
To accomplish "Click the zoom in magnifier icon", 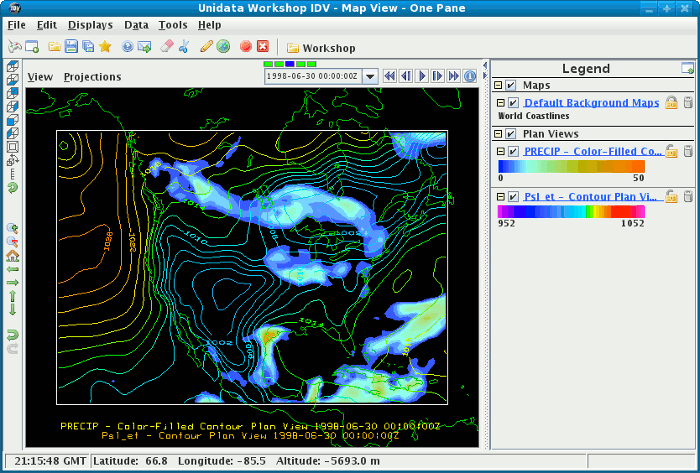I will [12, 228].
